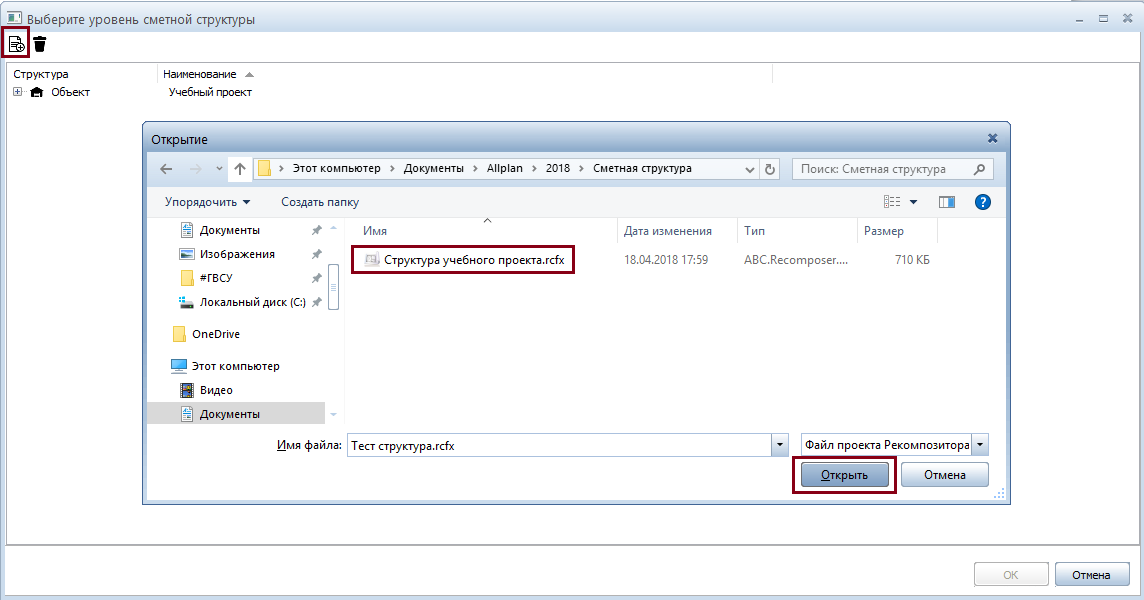
Task: Open the Упорядочить menu
Action: (207, 202)
